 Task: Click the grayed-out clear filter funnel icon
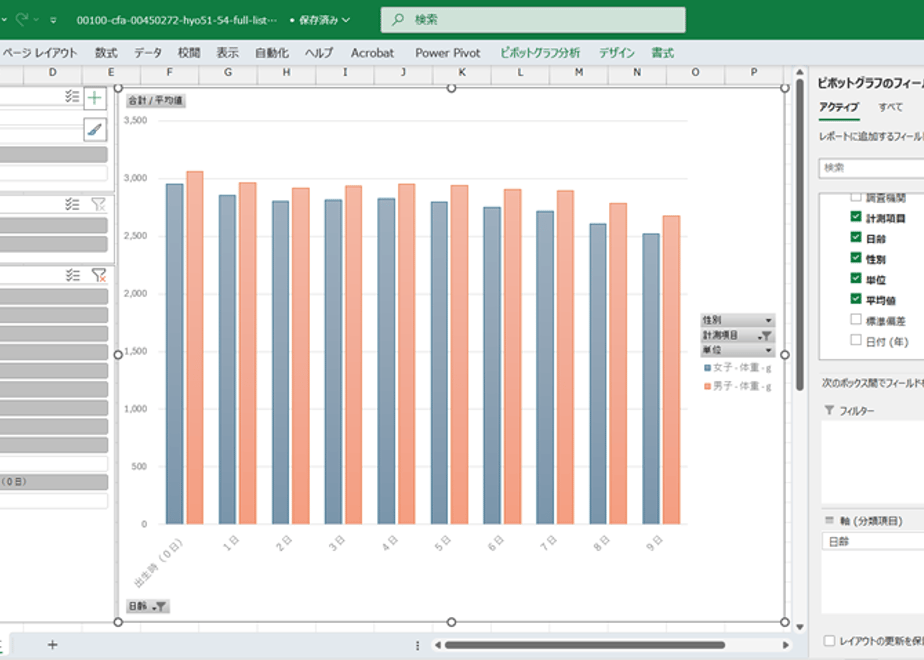pyautogui.click(x=98, y=204)
